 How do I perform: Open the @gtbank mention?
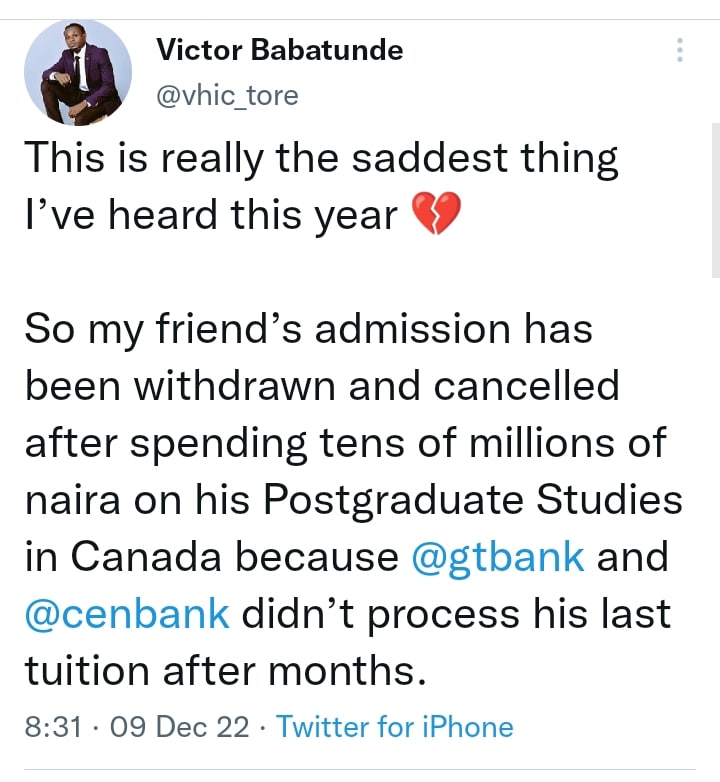tap(498, 556)
